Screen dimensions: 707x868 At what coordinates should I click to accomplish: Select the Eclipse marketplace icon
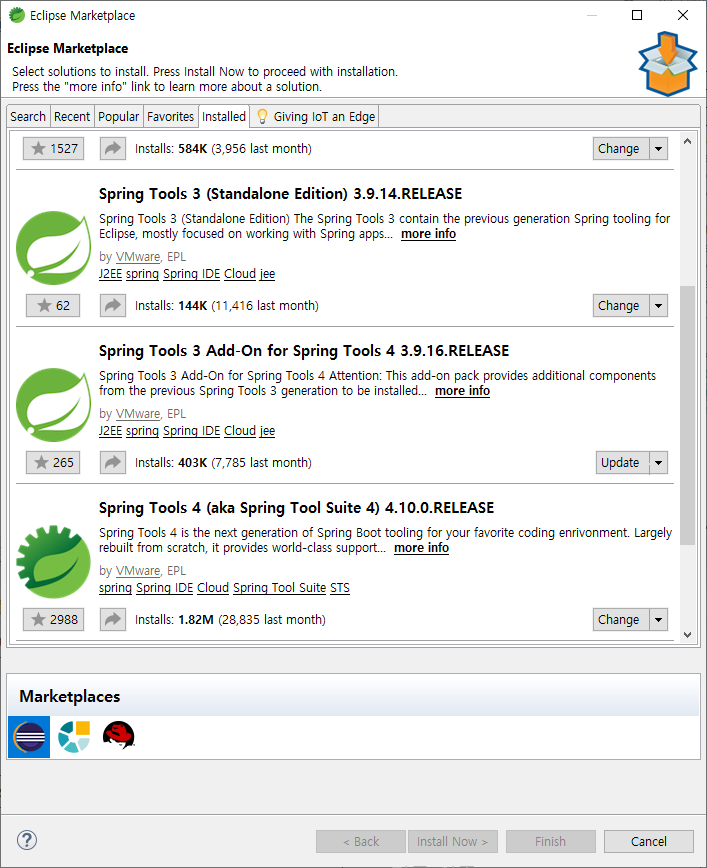[29, 737]
